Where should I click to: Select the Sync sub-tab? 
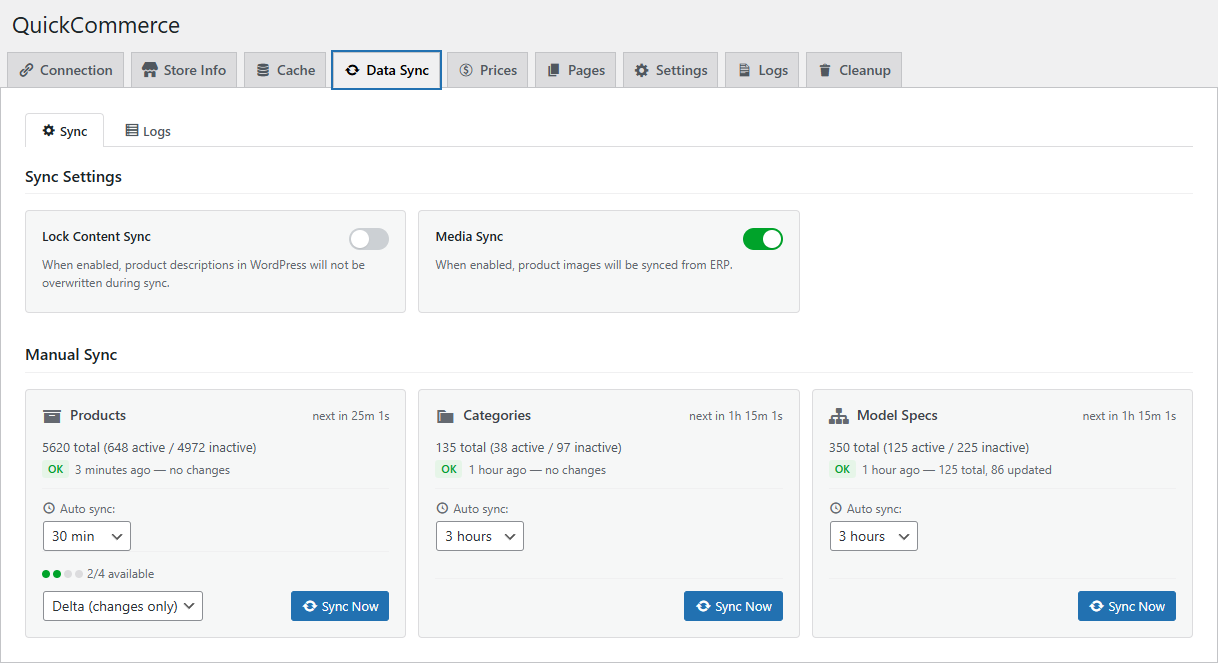tap(64, 131)
